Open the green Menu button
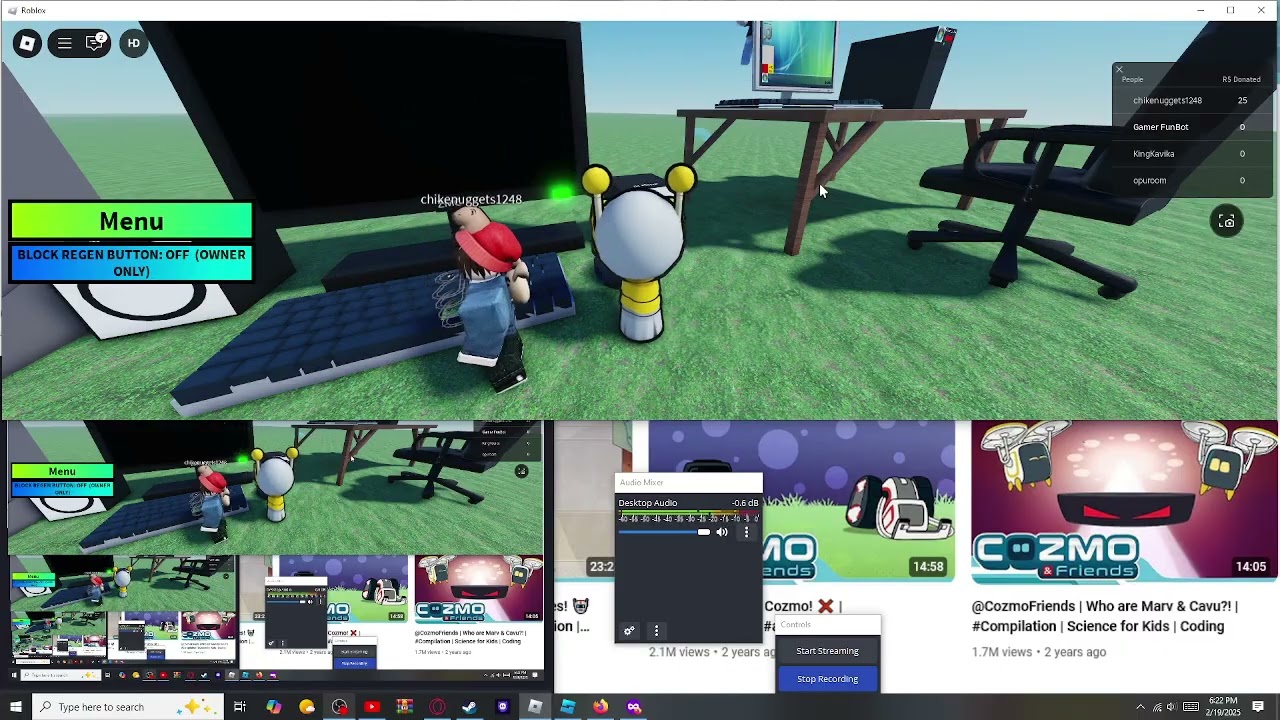This screenshot has height=720, width=1280. [x=131, y=221]
